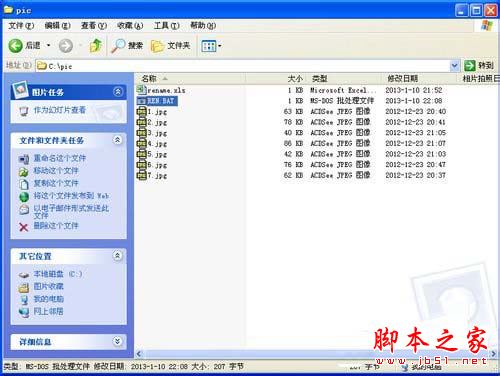Click the Forward arrow button
The image size is (500, 376).
pos(66,46)
